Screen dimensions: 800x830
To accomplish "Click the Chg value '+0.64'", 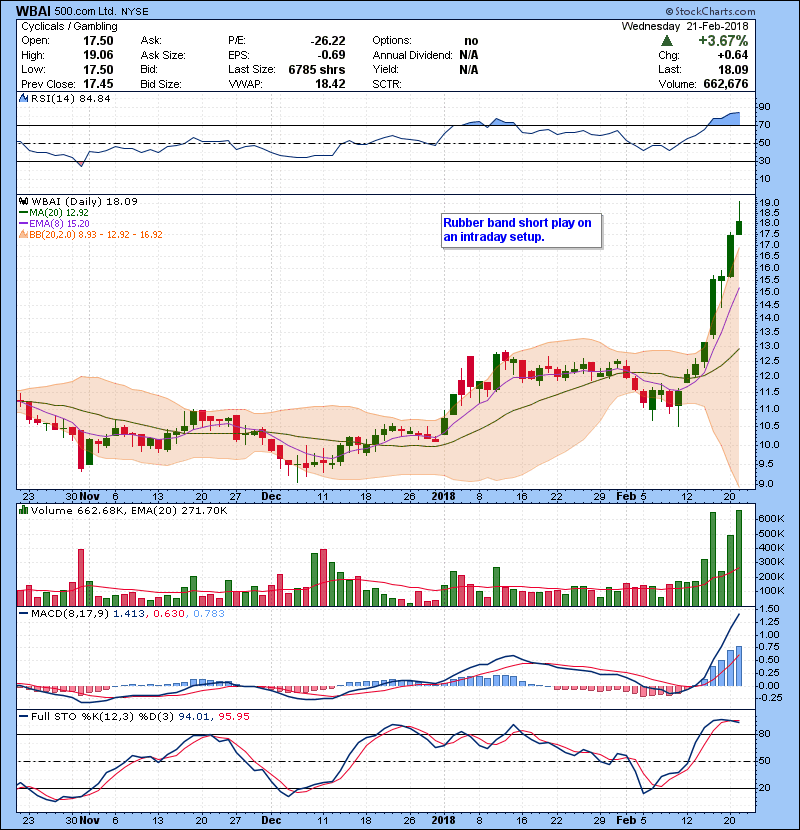I will tap(733, 55).
